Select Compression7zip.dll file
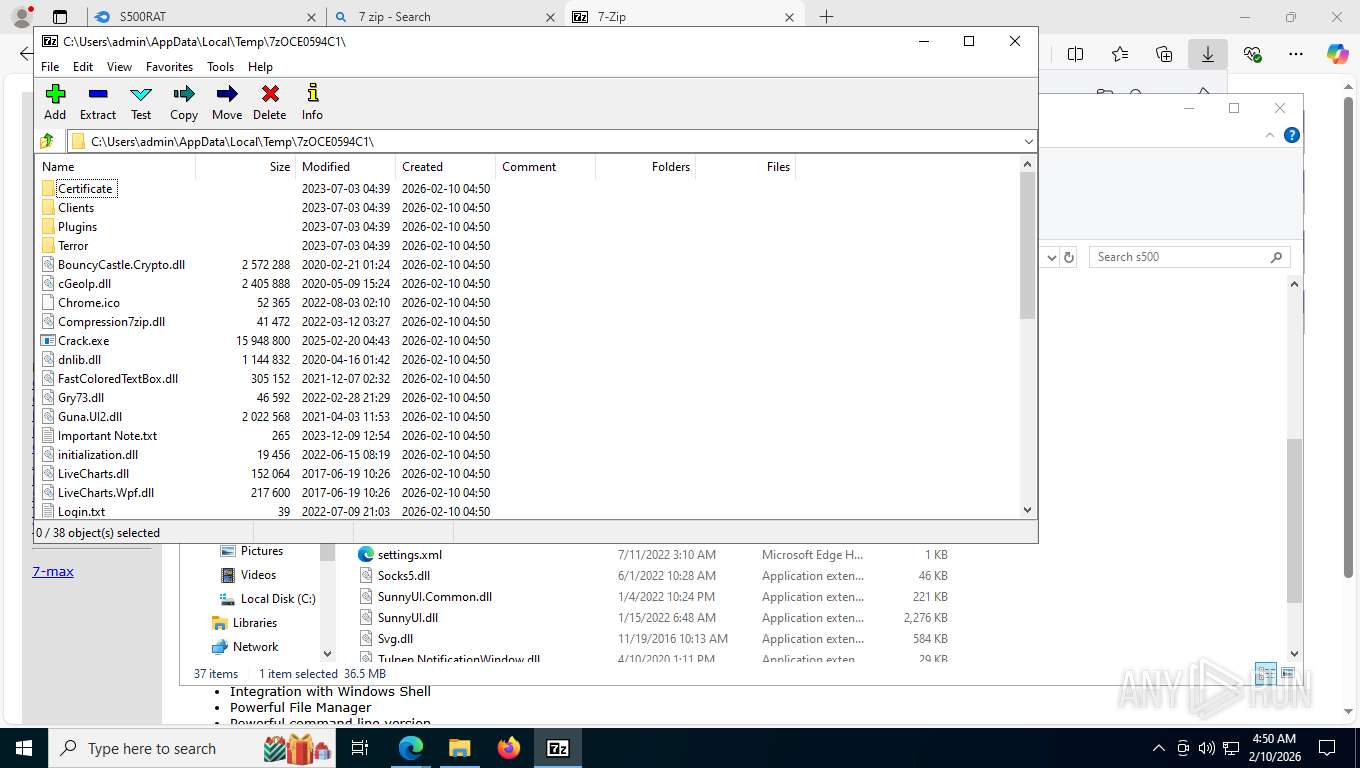Viewport: 1360px width, 768px height. [111, 322]
